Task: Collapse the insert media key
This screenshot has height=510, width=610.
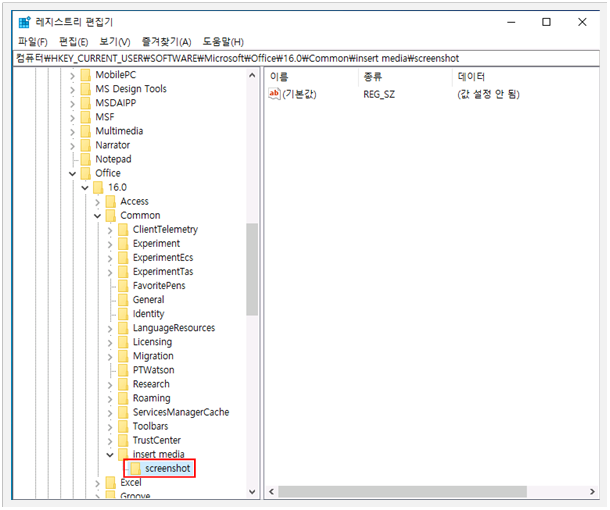Action: coord(110,454)
